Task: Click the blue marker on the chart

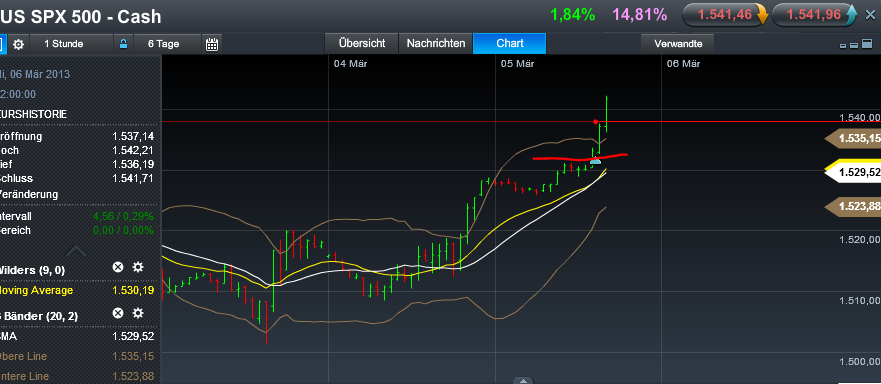Action: pos(596,161)
